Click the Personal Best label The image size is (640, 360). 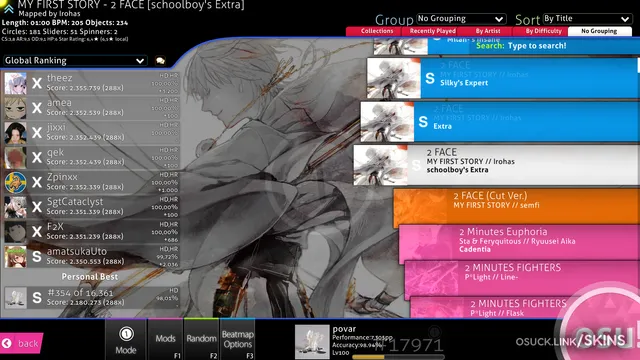tap(90, 277)
